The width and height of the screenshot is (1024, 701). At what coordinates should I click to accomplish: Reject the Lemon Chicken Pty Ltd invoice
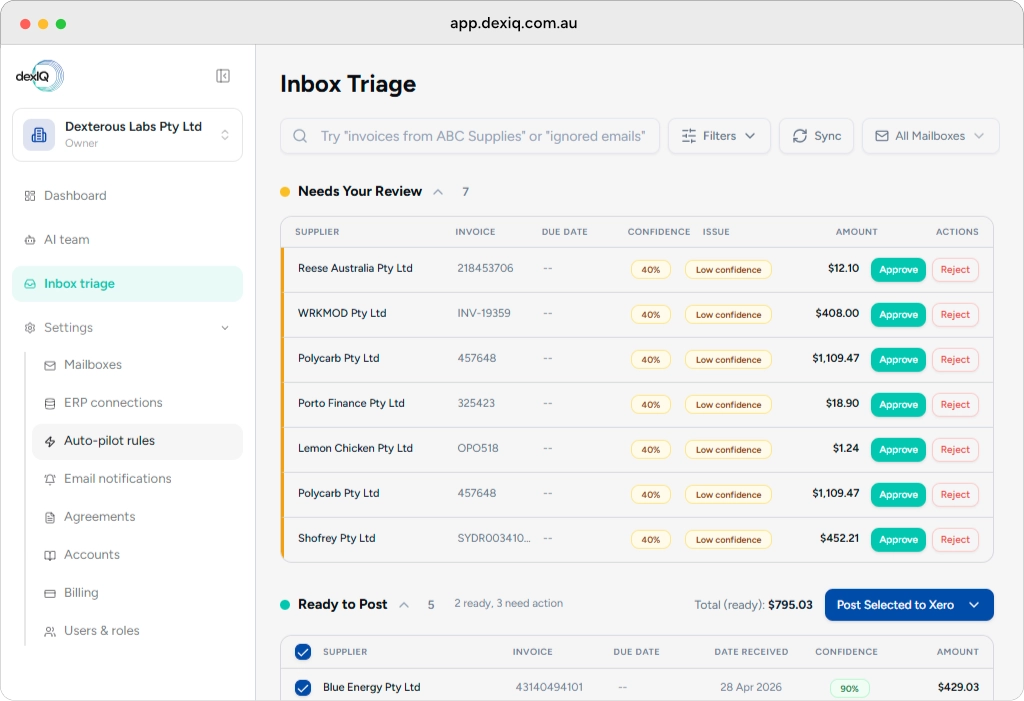tap(955, 450)
